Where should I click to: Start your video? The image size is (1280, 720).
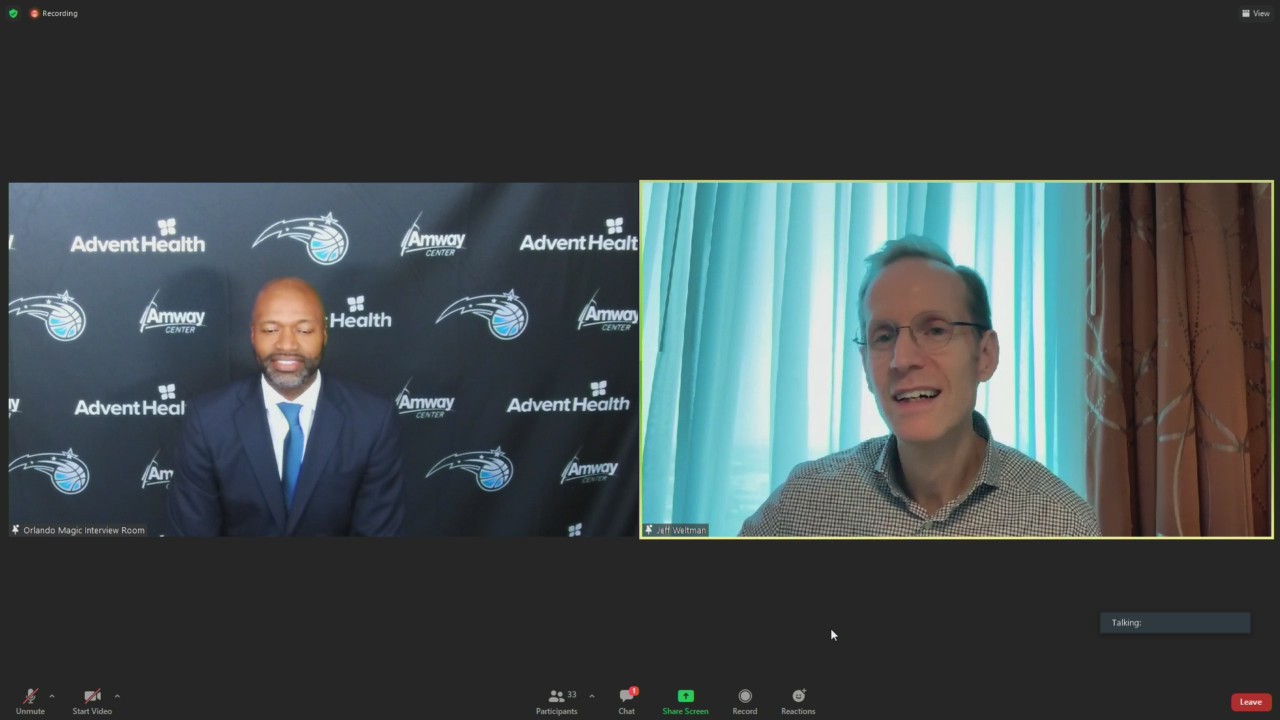click(92, 700)
